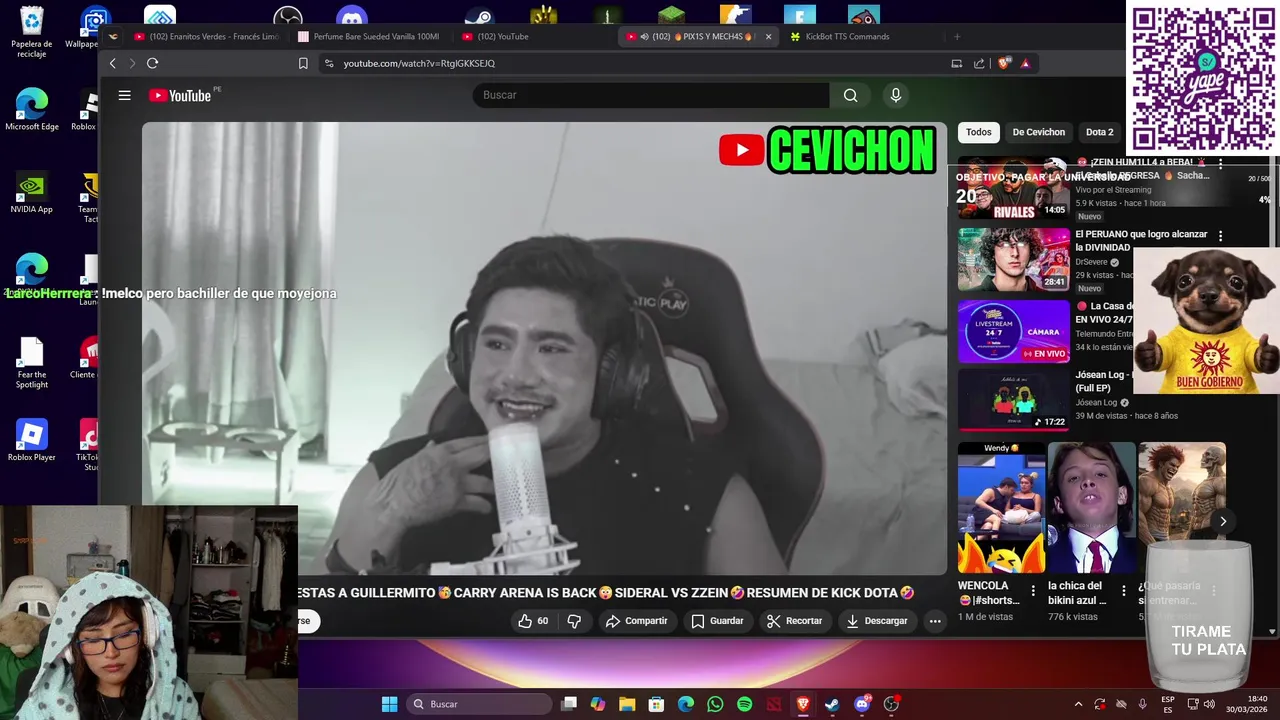This screenshot has height=720, width=1280.
Task: Open the RIVALES 14:05 video thumbnail
Action: click(1013, 189)
